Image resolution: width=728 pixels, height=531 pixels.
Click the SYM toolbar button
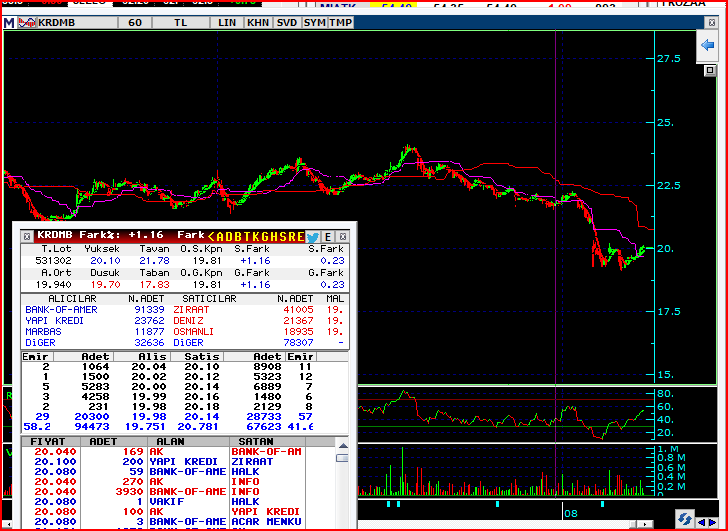(x=315, y=22)
